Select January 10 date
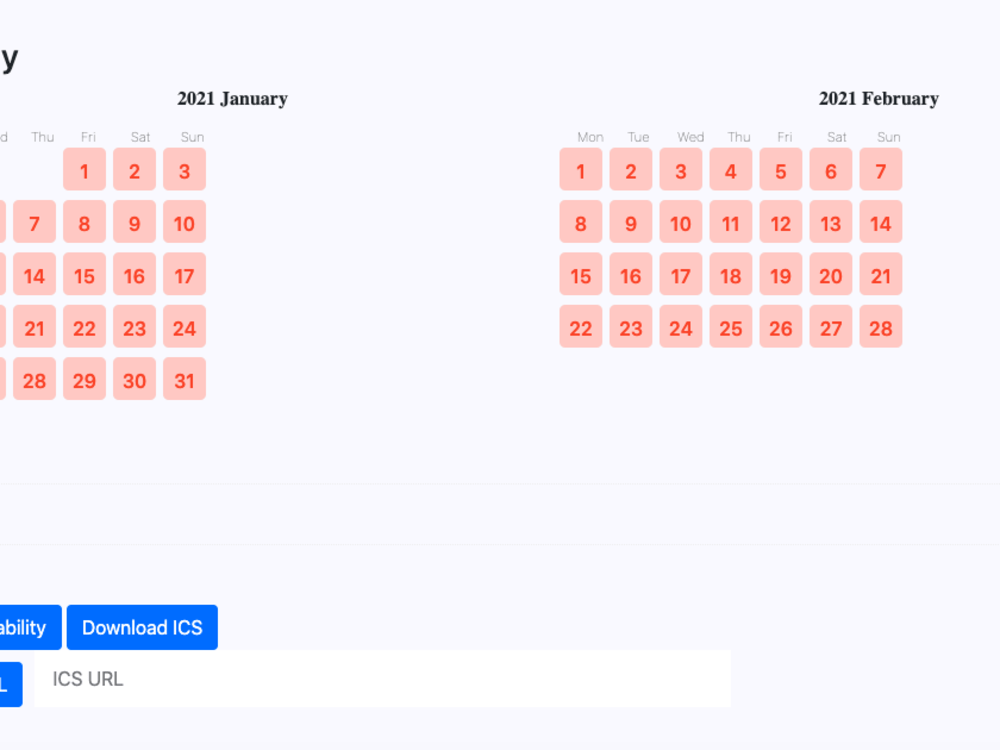The width and height of the screenshot is (1000, 750). [184, 222]
